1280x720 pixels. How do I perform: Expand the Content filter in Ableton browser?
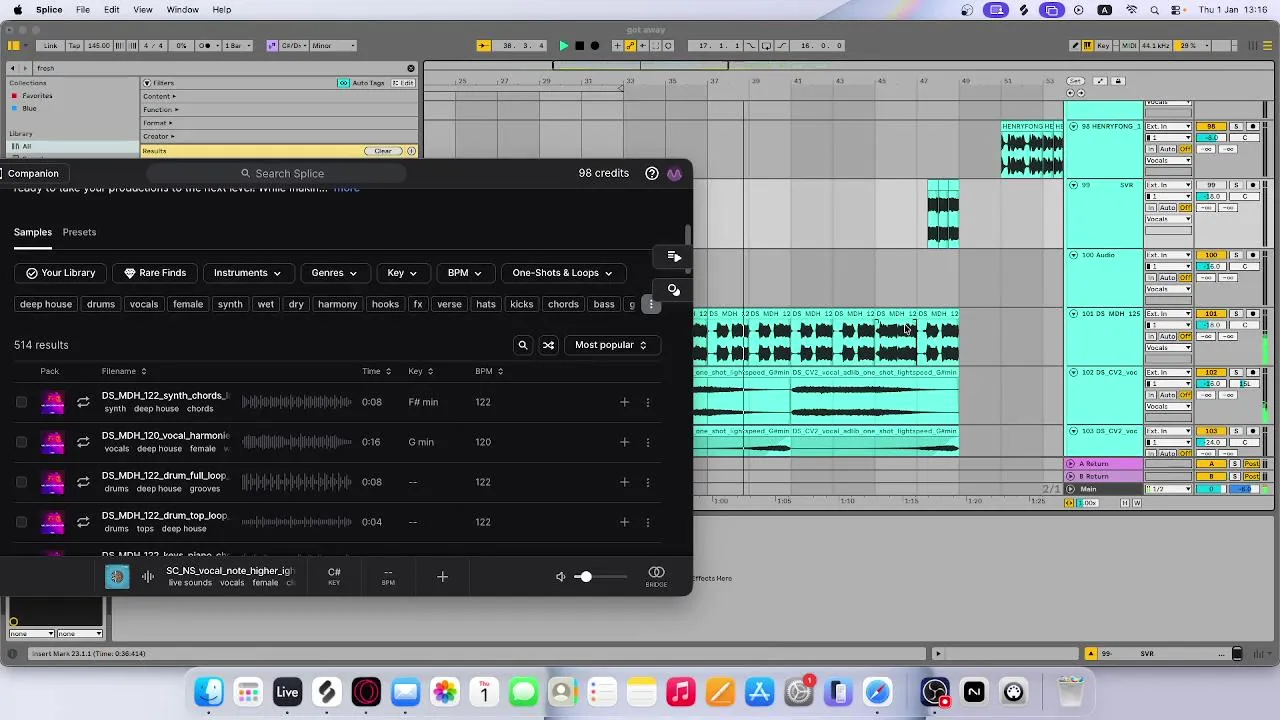pos(160,96)
